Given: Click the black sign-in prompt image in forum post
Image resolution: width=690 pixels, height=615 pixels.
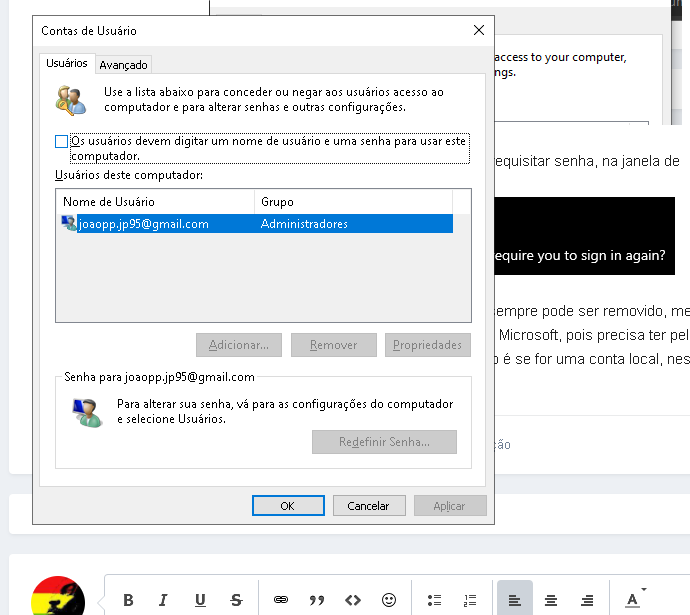Looking at the screenshot, I should [x=584, y=236].
